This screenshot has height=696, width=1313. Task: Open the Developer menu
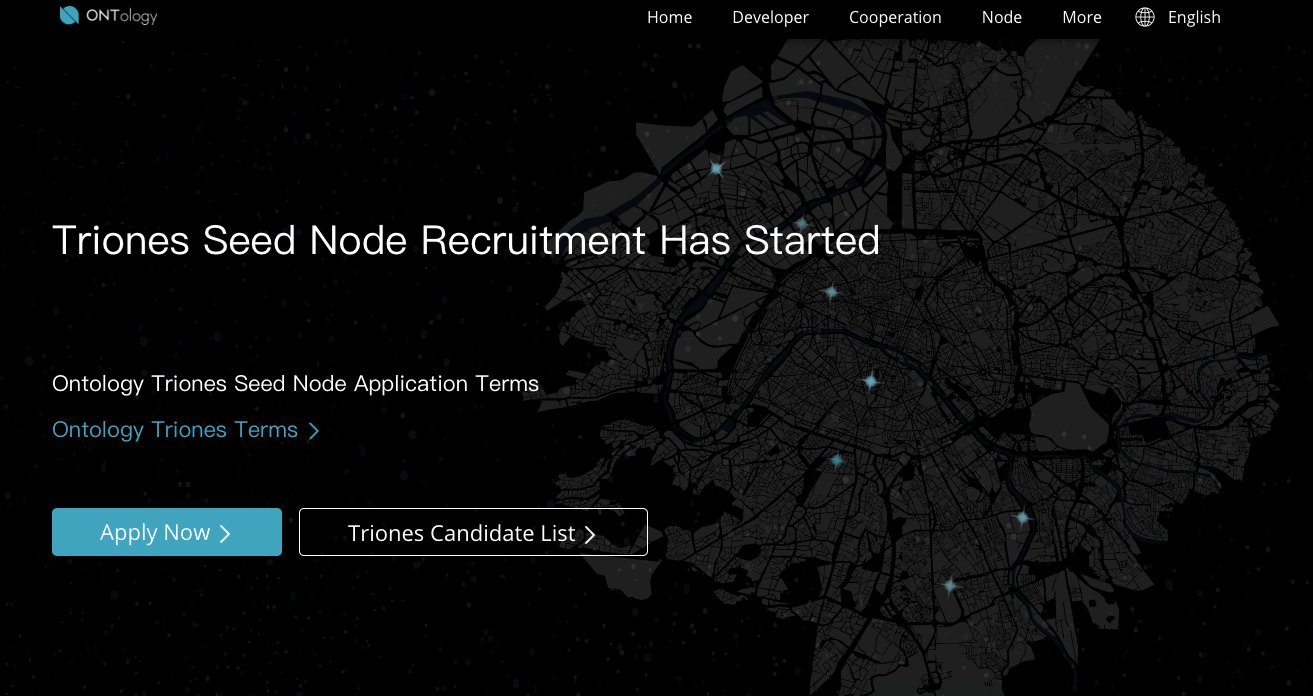point(770,17)
